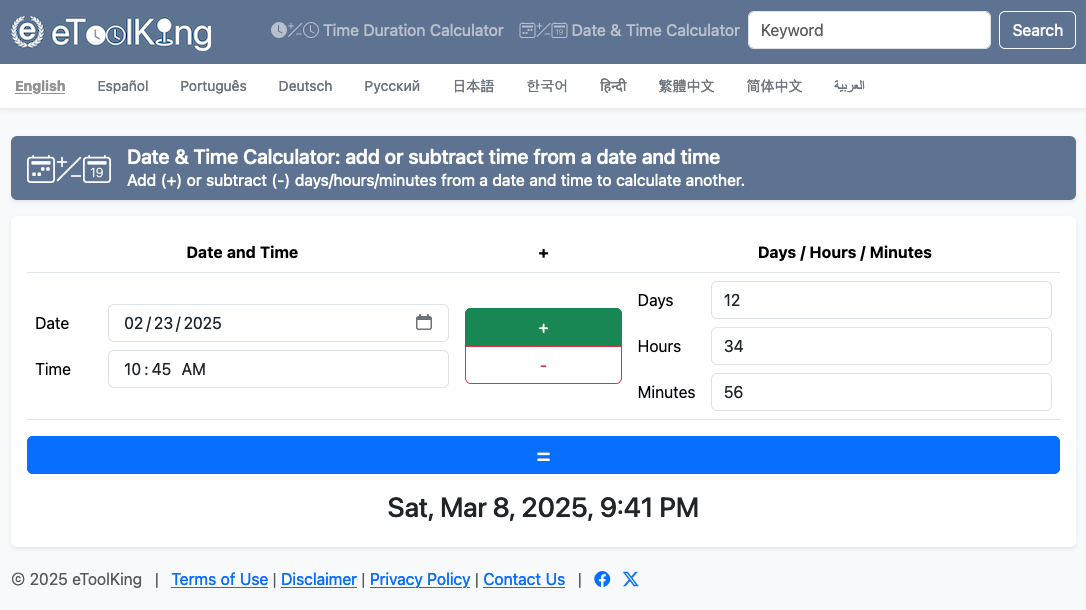
Task: Open the Terms of Use link
Action: click(219, 579)
